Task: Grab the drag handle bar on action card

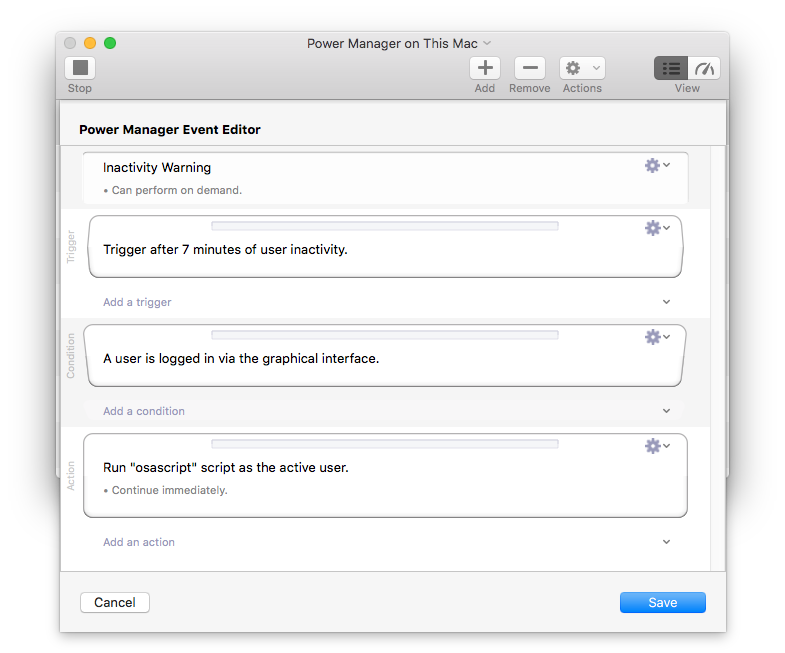Action: pos(384,444)
